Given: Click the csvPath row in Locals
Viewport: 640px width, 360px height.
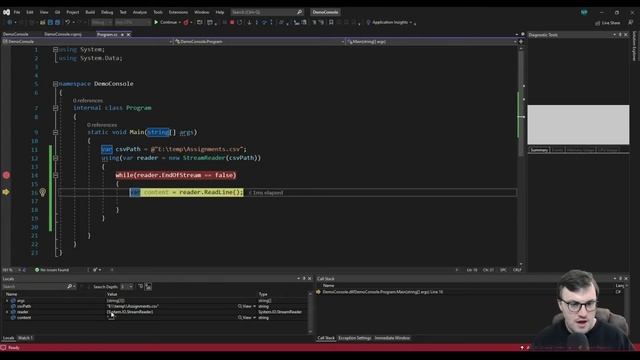Looking at the screenshot, I should pos(155,306).
